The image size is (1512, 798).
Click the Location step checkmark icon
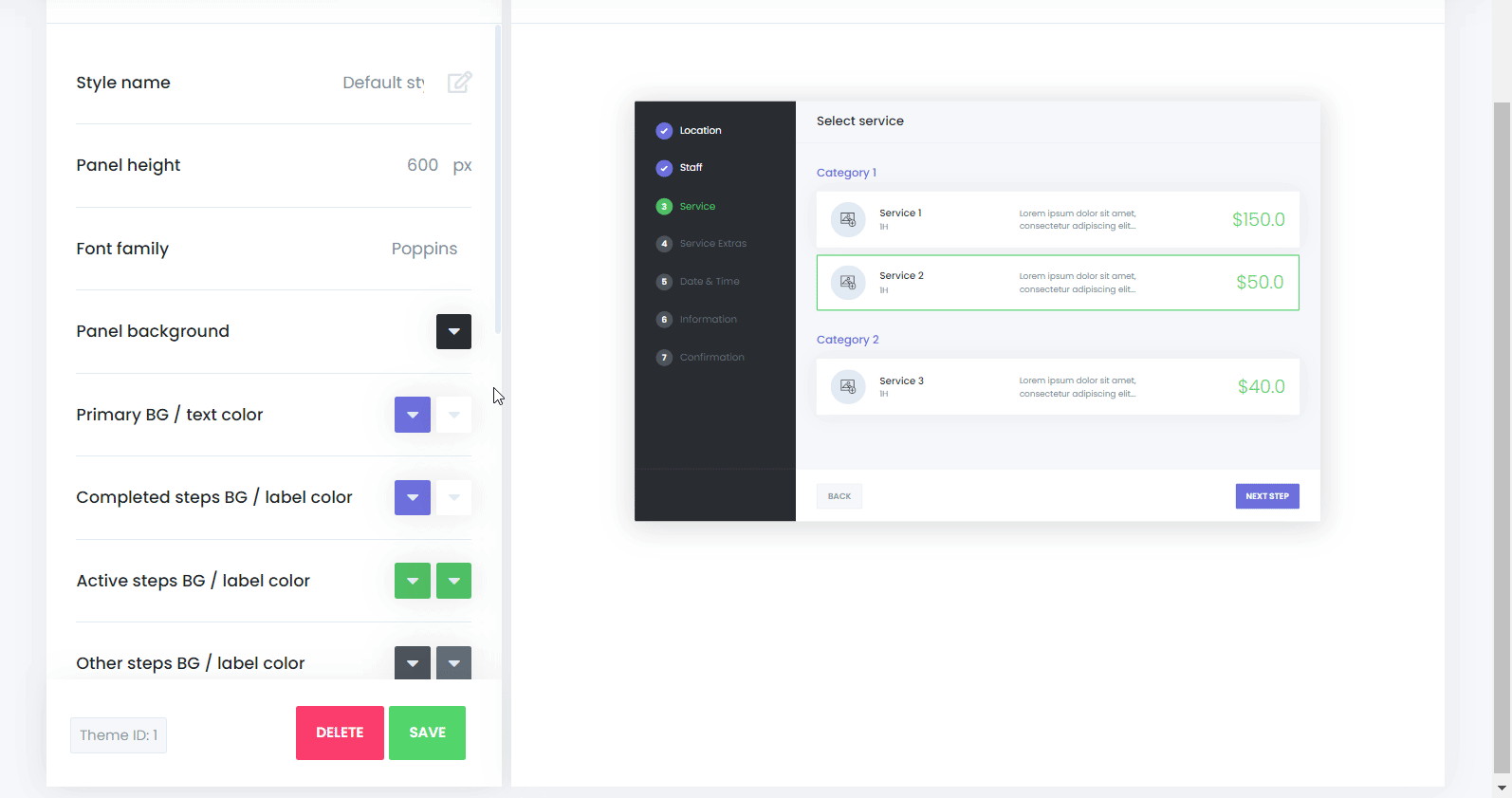click(x=664, y=131)
